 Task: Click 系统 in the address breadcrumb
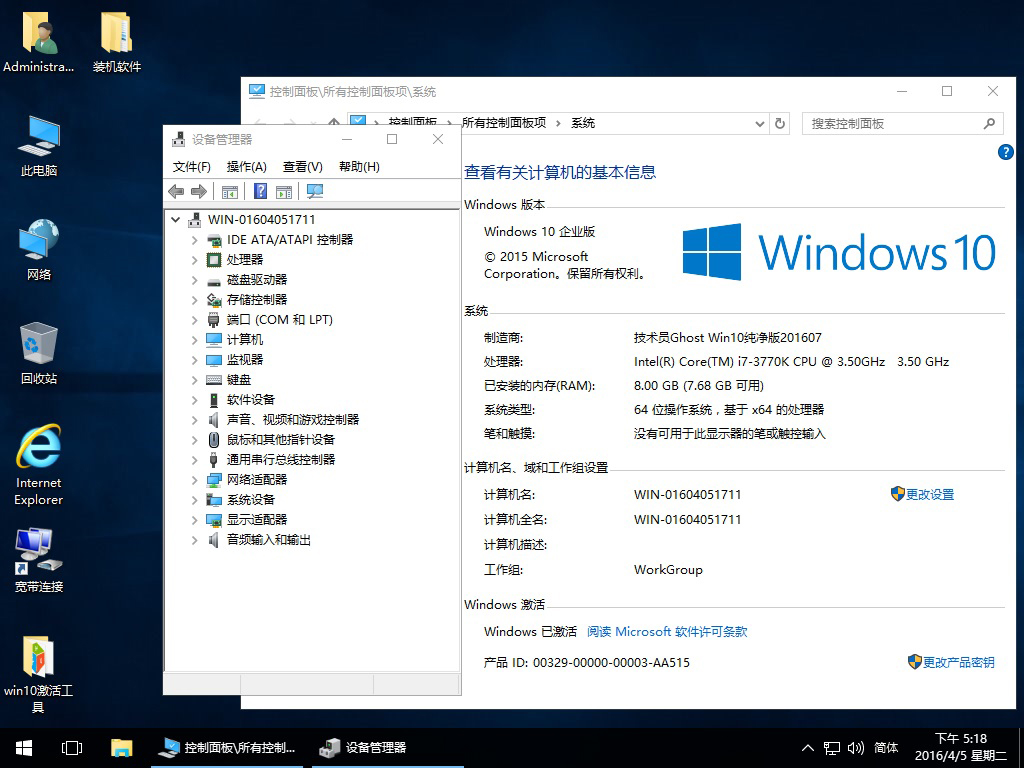tap(583, 123)
